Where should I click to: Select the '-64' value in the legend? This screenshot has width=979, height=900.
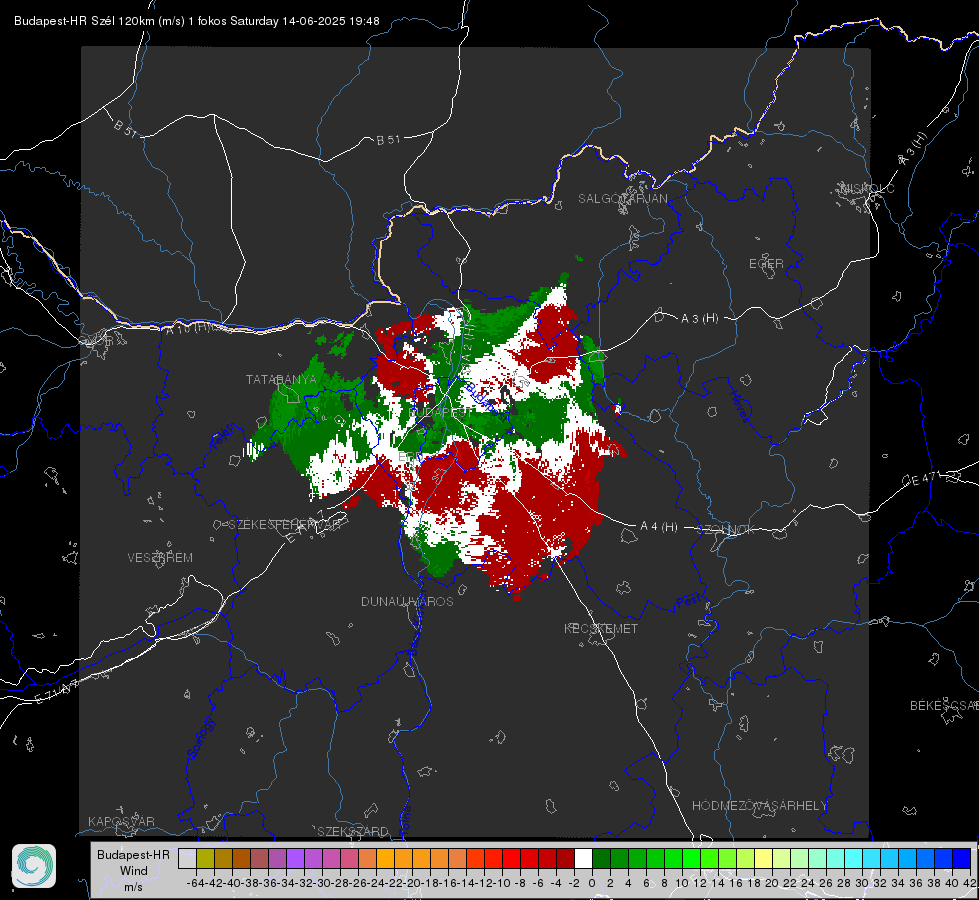tap(195, 883)
